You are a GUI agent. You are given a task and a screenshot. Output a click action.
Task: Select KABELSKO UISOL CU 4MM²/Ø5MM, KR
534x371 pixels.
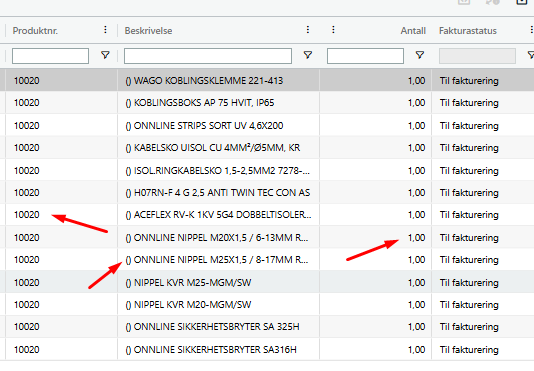(213, 148)
